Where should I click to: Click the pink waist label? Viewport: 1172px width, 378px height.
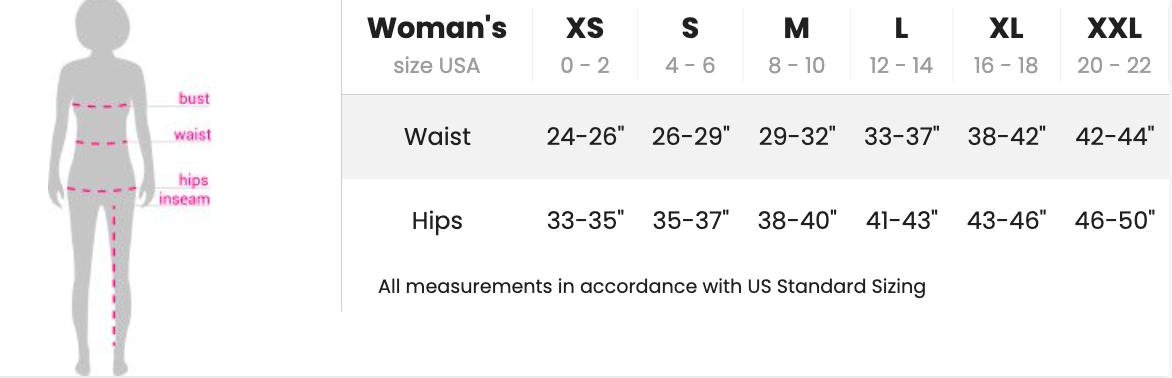192,134
